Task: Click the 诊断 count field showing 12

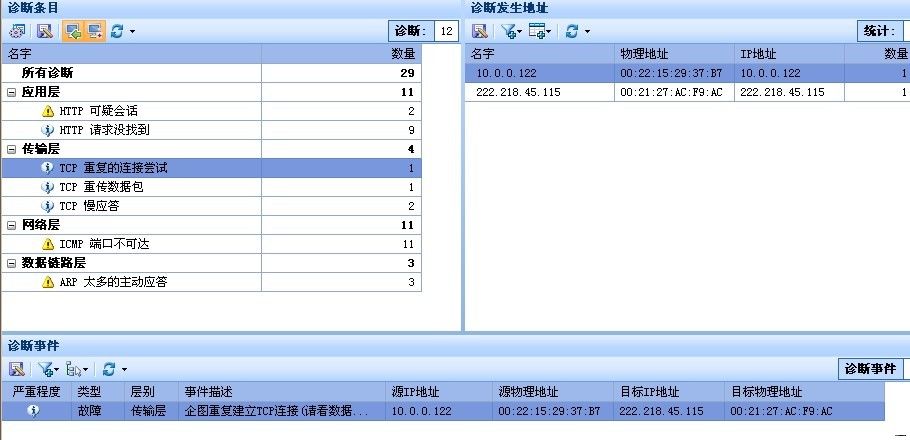Action: pos(446,31)
